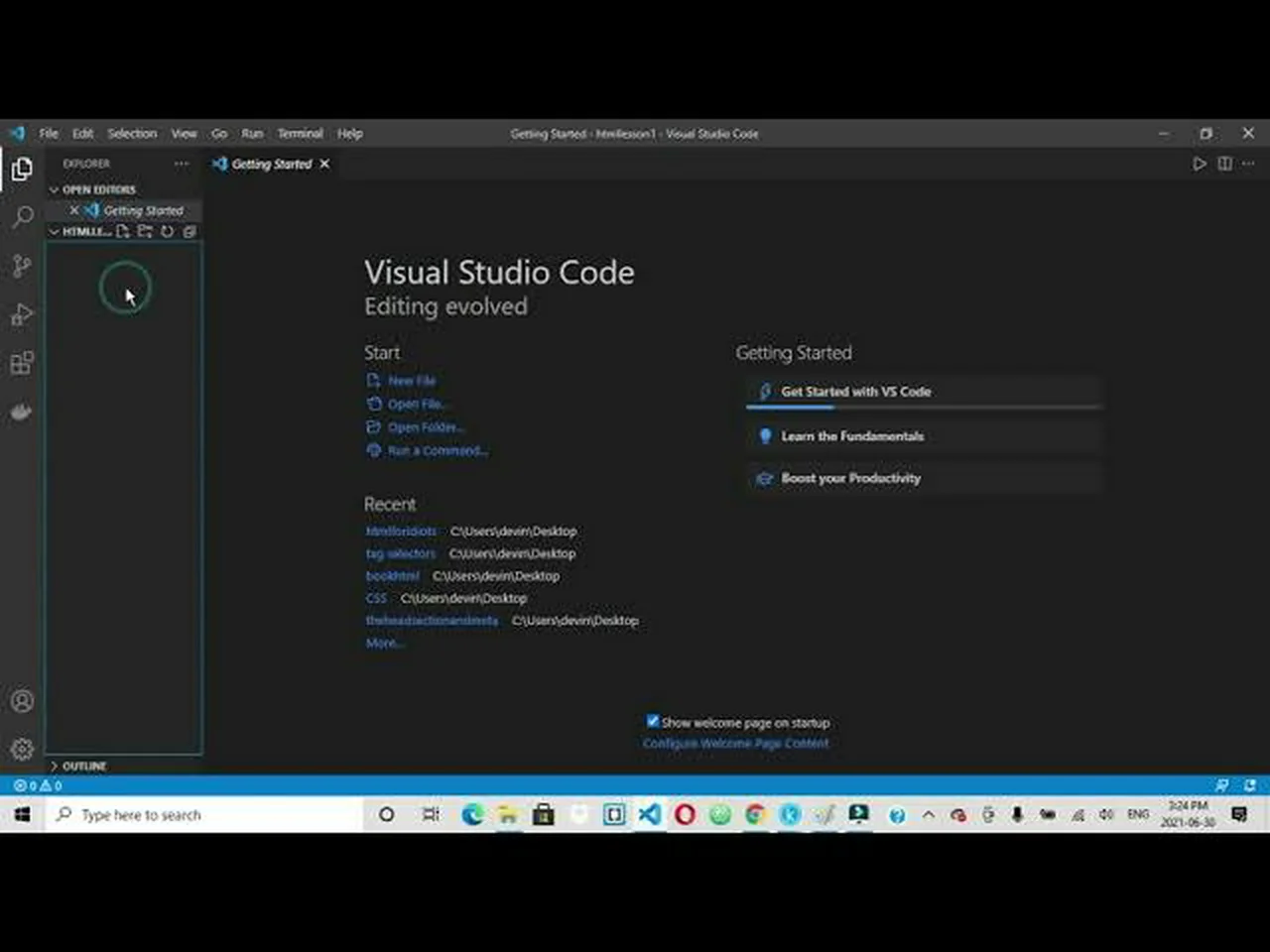The height and width of the screenshot is (952, 1270).
Task: Open the Explorer view in activity bar
Action: (x=22, y=170)
